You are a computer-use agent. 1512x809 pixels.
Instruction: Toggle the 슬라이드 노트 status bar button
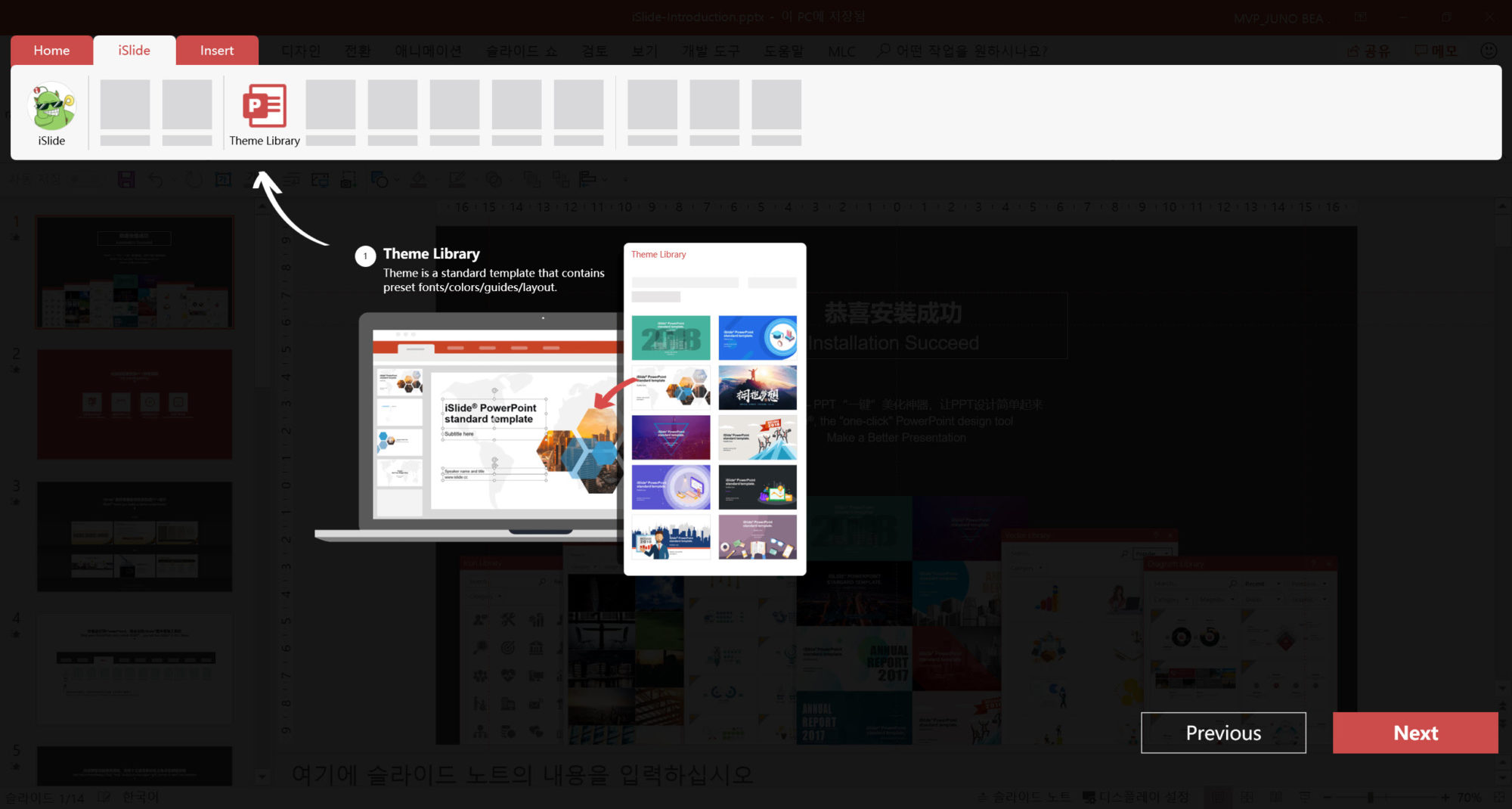click(x=1024, y=797)
